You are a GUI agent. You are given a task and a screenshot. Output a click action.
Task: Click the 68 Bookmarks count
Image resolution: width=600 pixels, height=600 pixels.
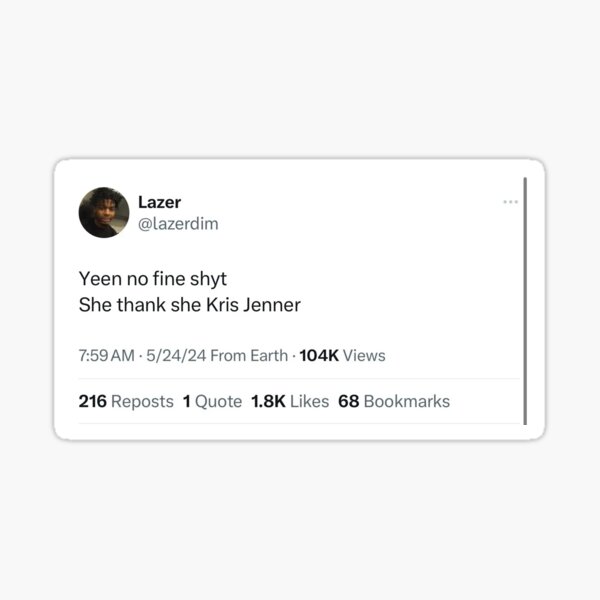coord(394,401)
